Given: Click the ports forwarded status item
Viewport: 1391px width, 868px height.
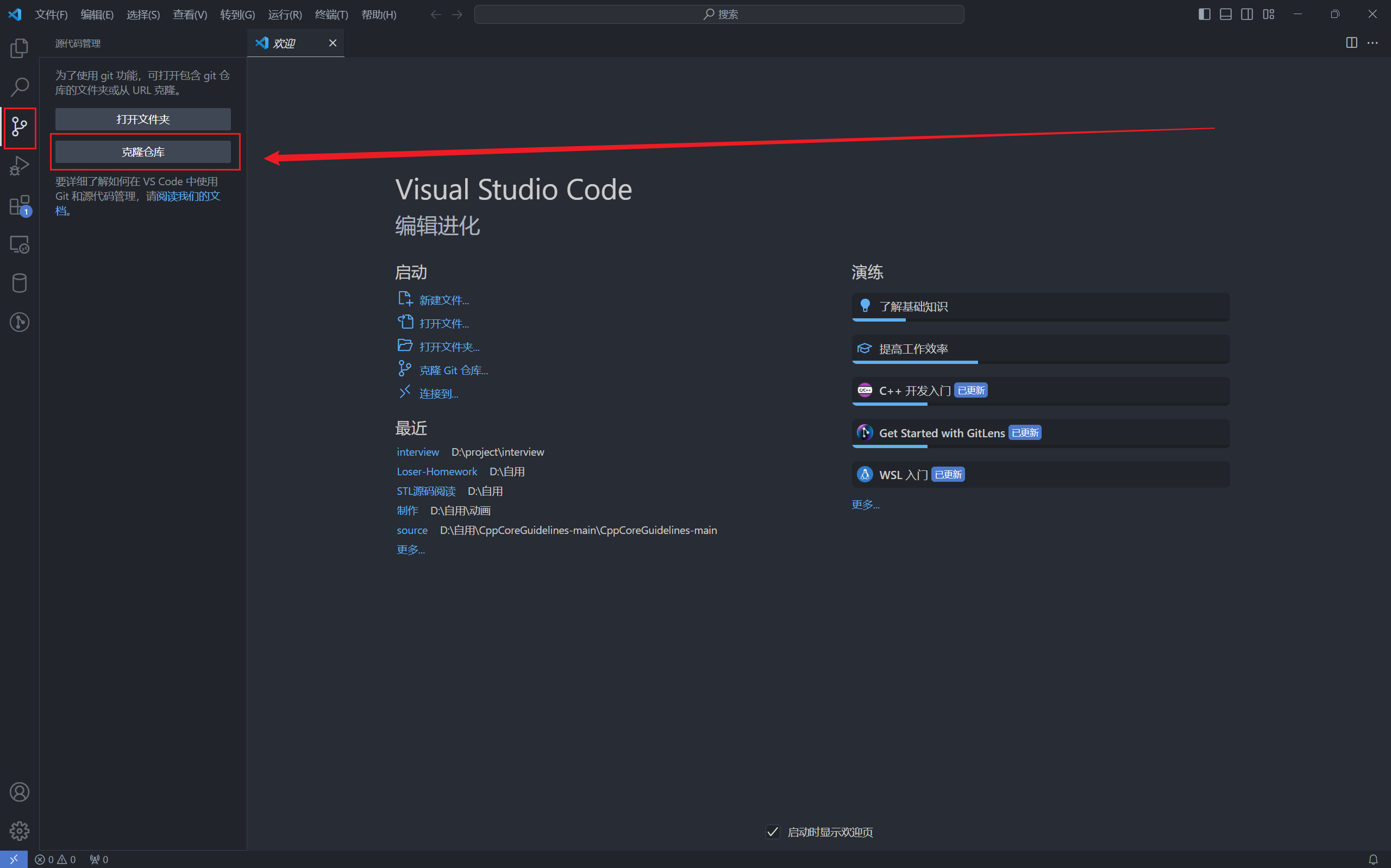Looking at the screenshot, I should pos(99,859).
